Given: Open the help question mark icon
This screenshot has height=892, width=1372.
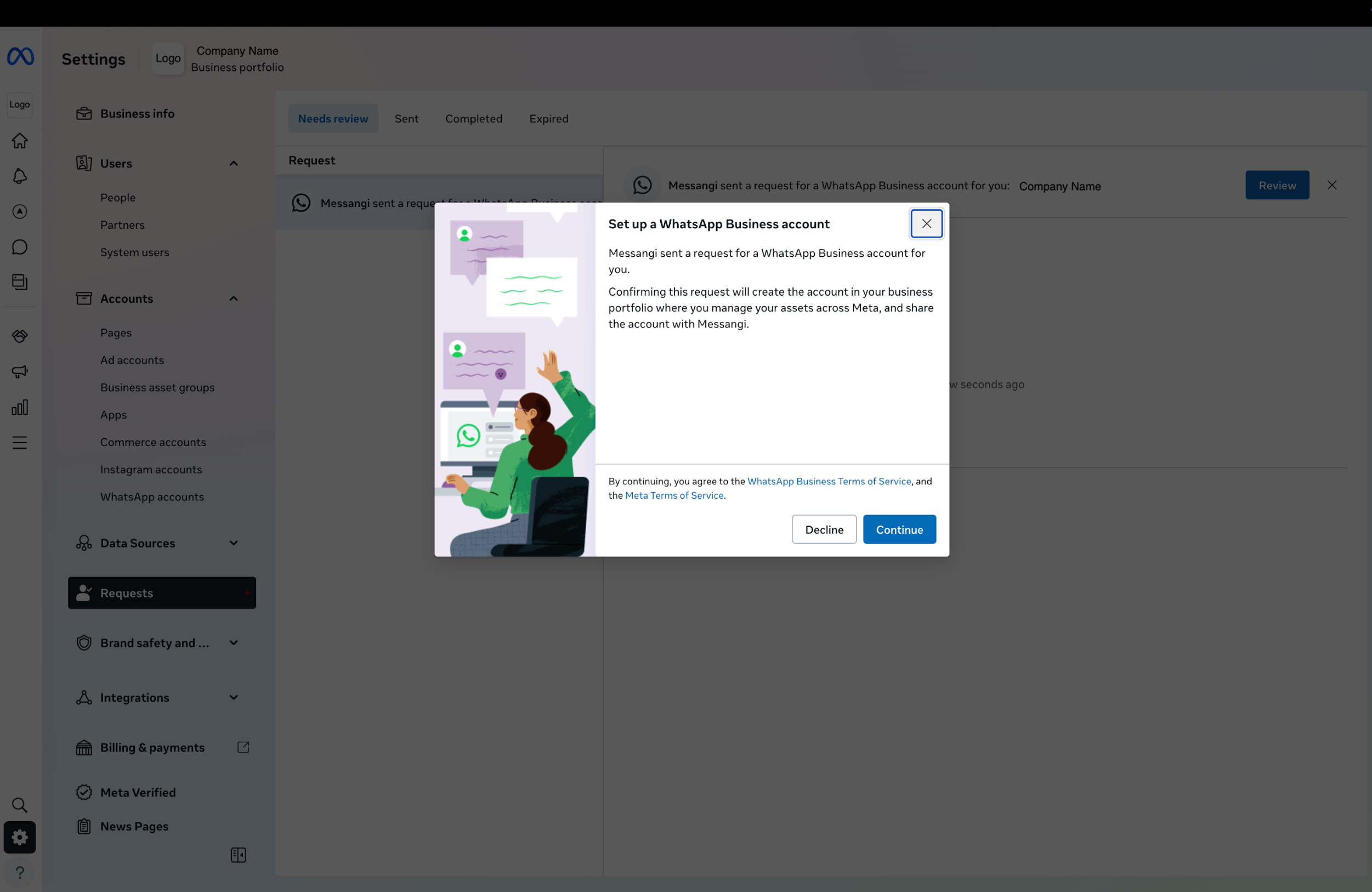Looking at the screenshot, I should (x=20, y=872).
